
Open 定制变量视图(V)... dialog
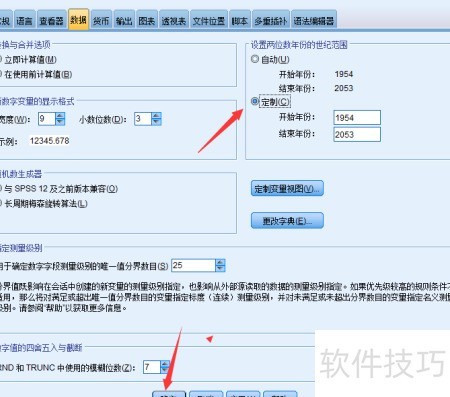[287, 189]
